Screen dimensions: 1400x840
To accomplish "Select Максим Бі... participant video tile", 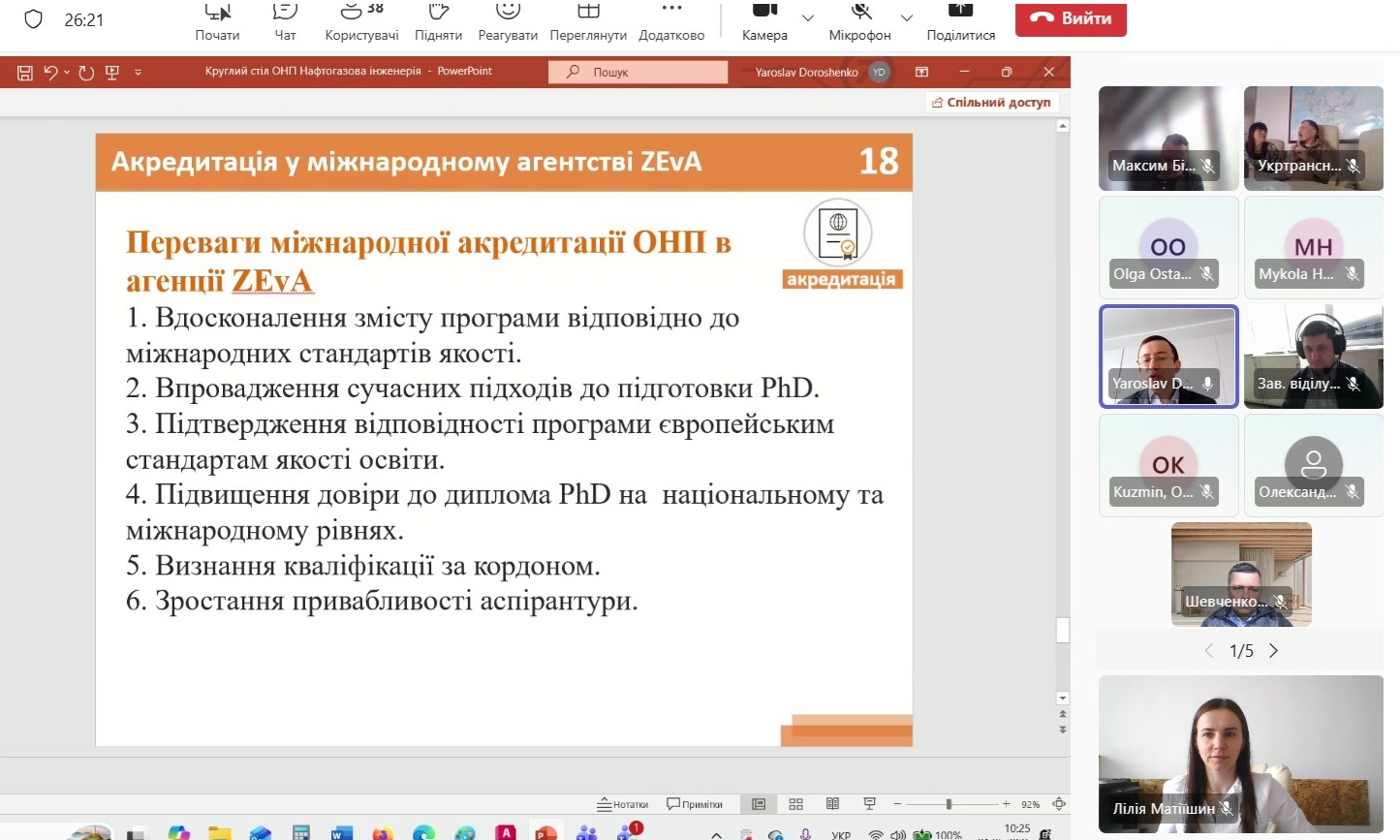I will coord(1168,139).
